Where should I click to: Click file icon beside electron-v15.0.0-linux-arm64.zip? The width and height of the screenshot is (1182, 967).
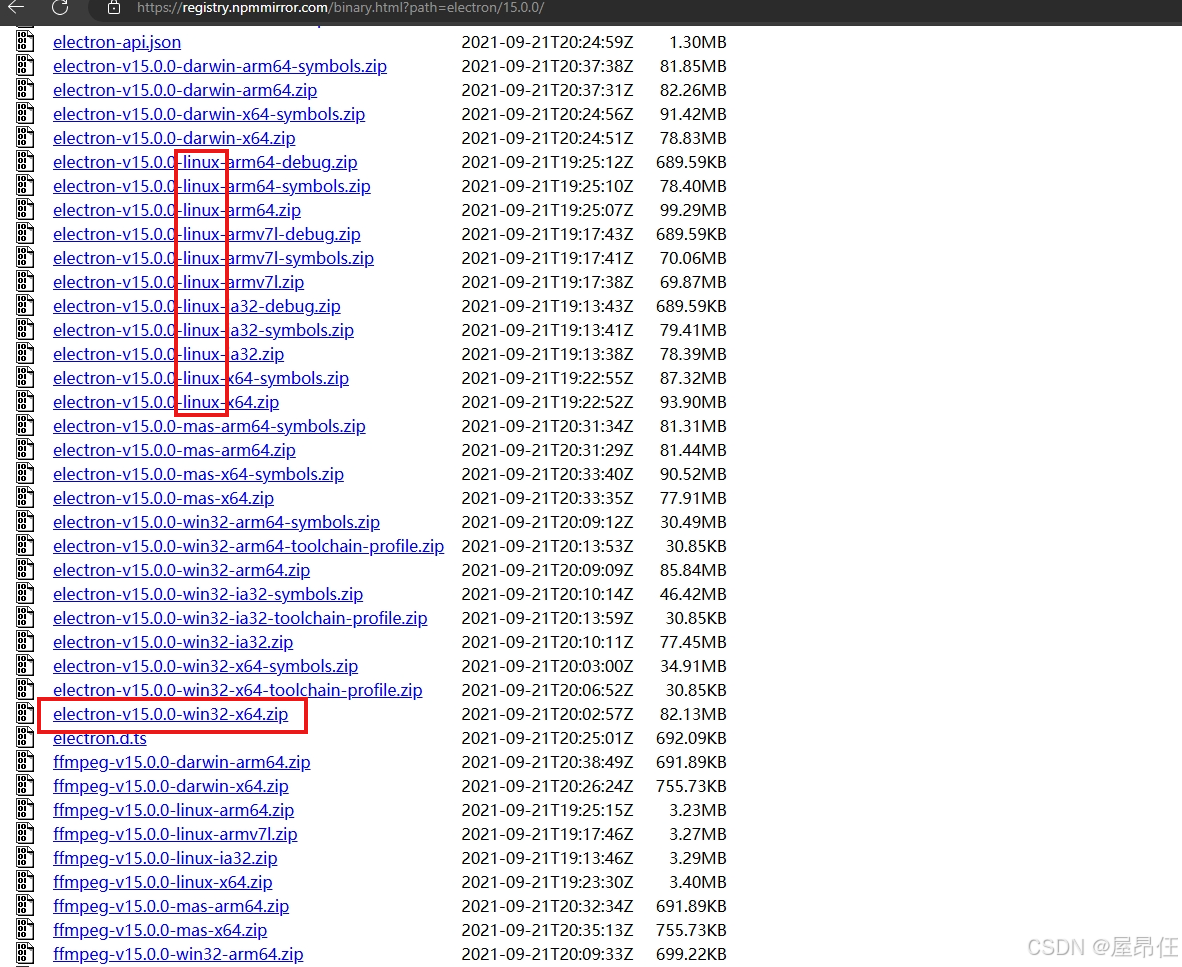(x=25, y=210)
